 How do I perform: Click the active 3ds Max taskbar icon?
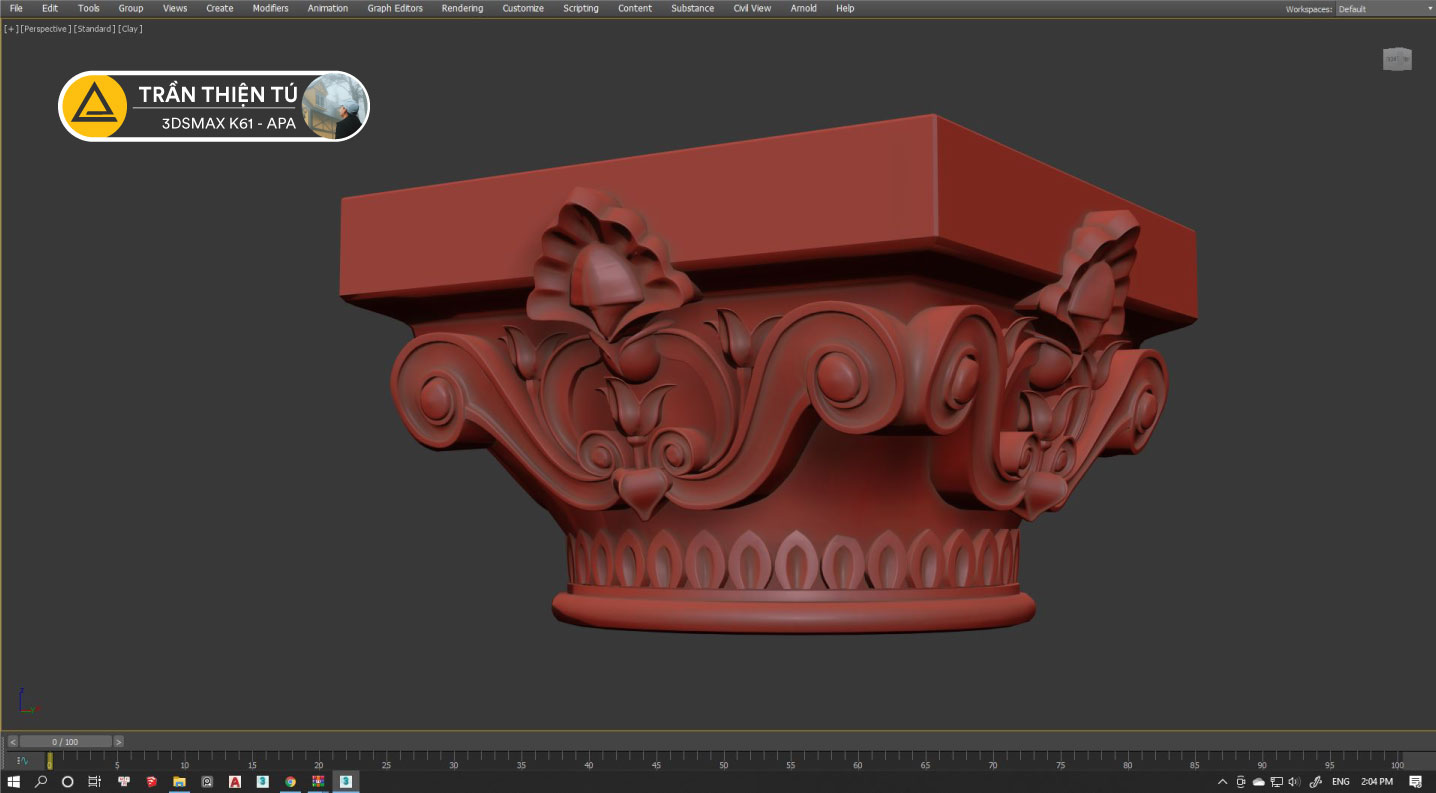pos(346,782)
